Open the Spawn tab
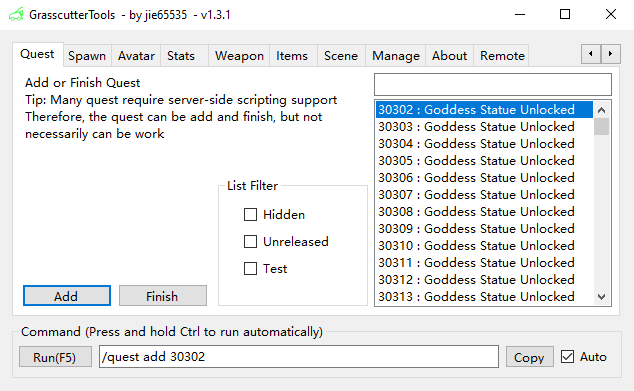 [x=87, y=56]
